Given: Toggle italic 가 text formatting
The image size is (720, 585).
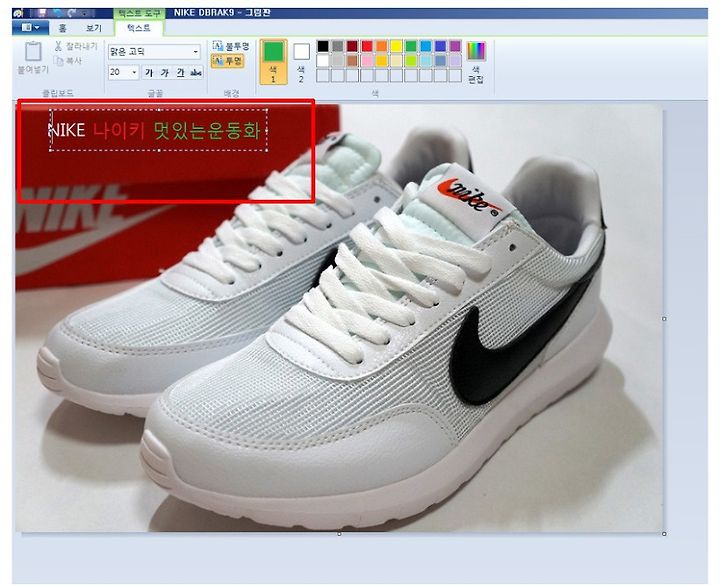Looking at the screenshot, I should pyautogui.click(x=164, y=73).
